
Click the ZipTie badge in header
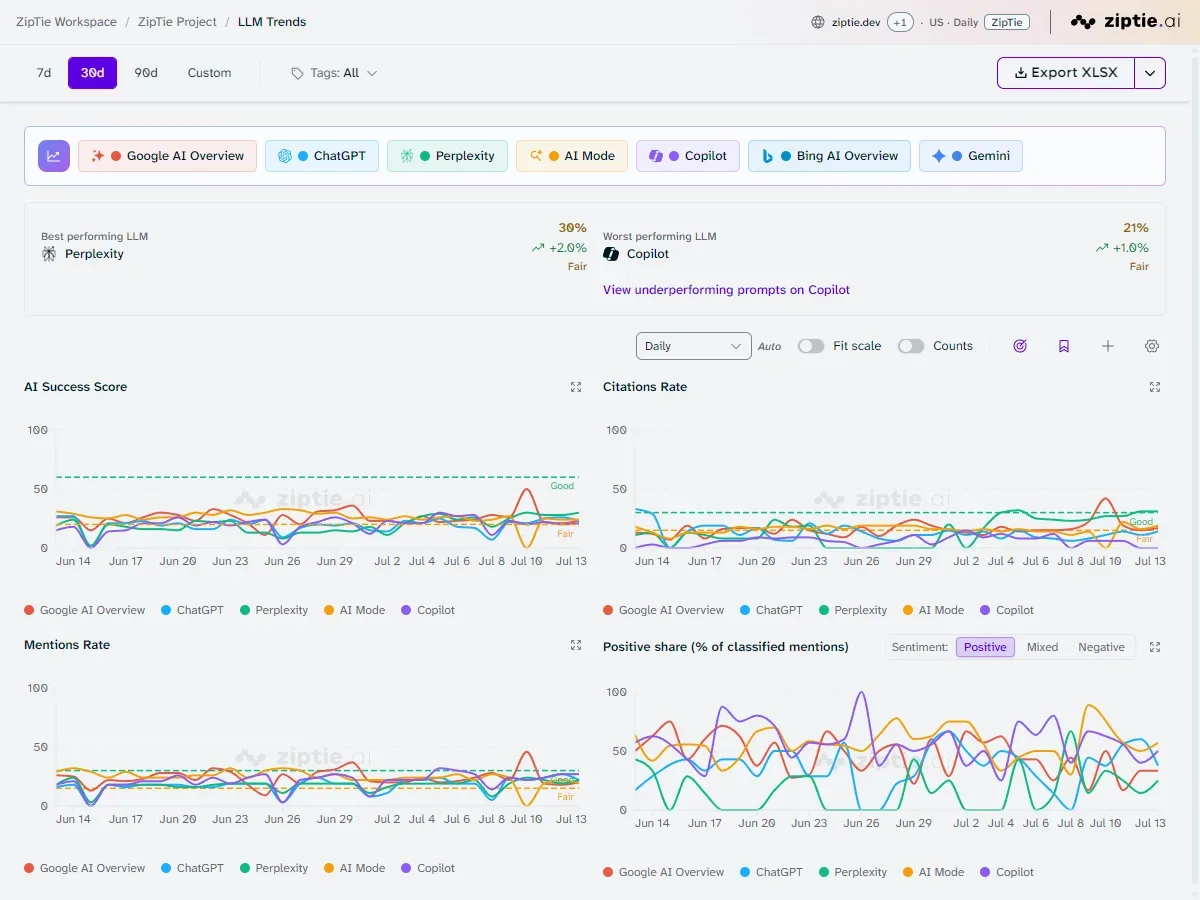pos(1007,22)
